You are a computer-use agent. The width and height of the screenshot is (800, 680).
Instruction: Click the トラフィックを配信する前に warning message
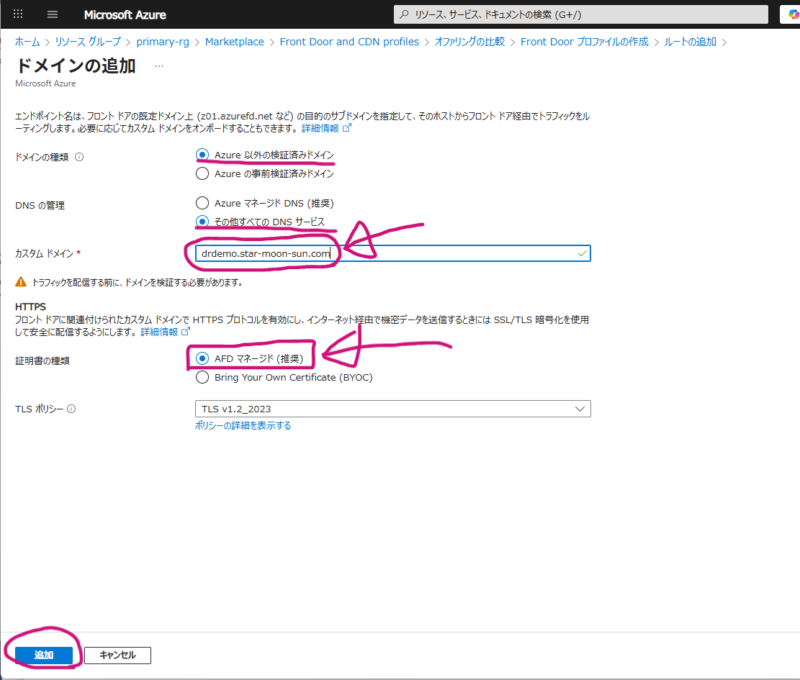click(x=137, y=282)
